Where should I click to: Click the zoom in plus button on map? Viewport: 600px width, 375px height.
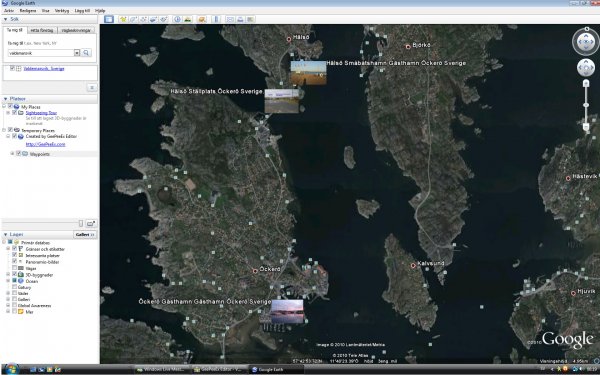coord(586,83)
